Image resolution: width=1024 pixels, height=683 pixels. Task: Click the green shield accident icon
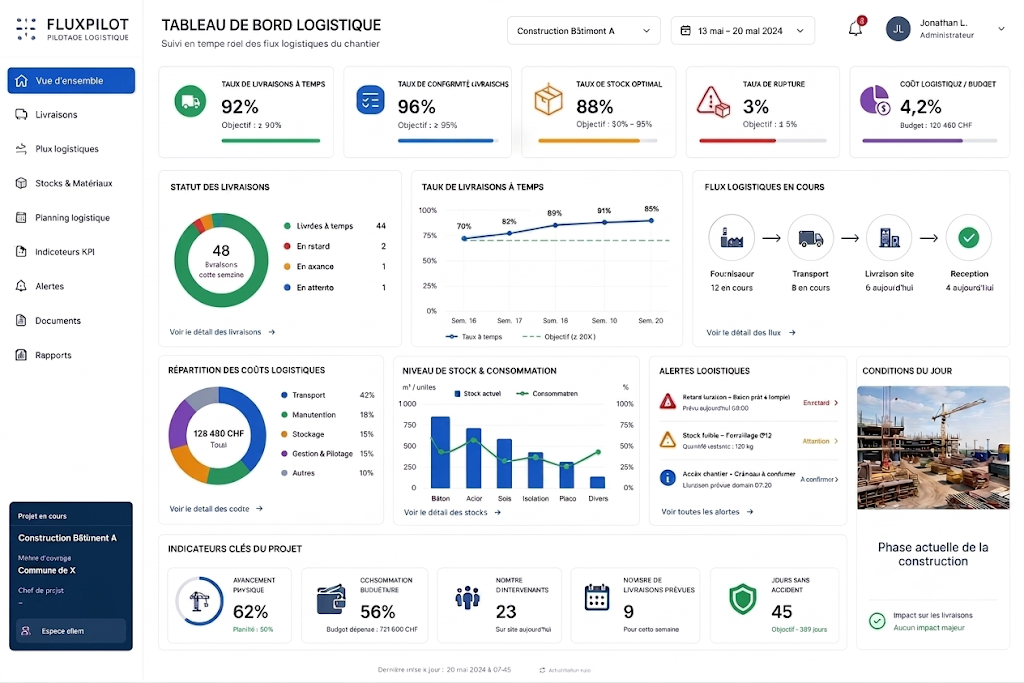(x=743, y=599)
